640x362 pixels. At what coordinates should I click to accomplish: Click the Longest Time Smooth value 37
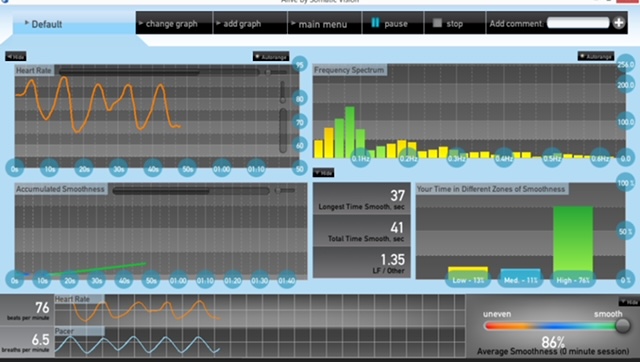397,195
